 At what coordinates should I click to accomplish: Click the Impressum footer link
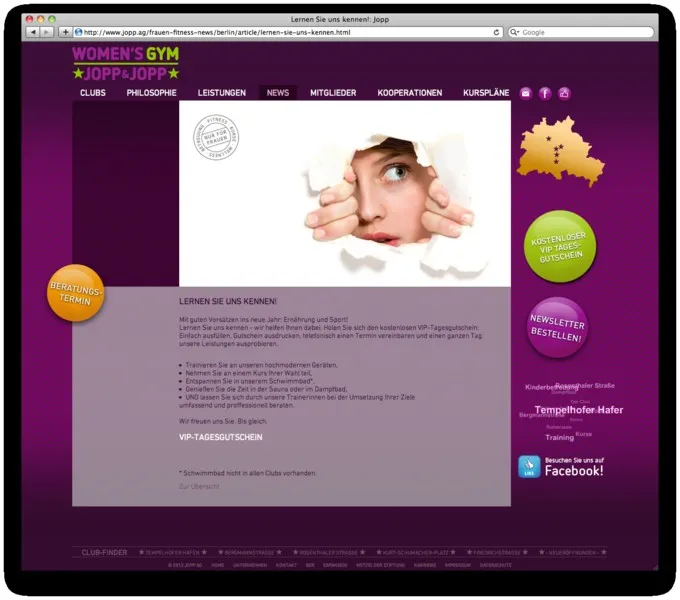coord(458,565)
